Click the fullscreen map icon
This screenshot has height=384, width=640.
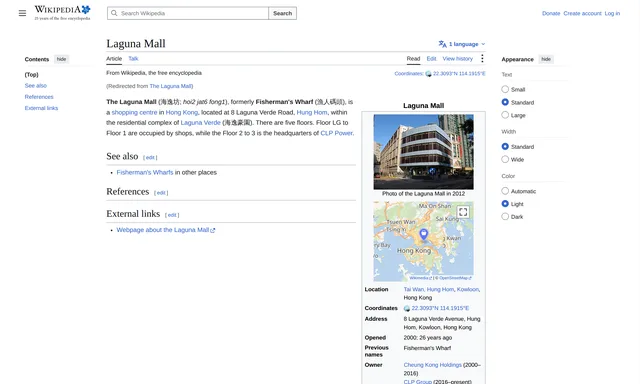pyautogui.click(x=463, y=212)
